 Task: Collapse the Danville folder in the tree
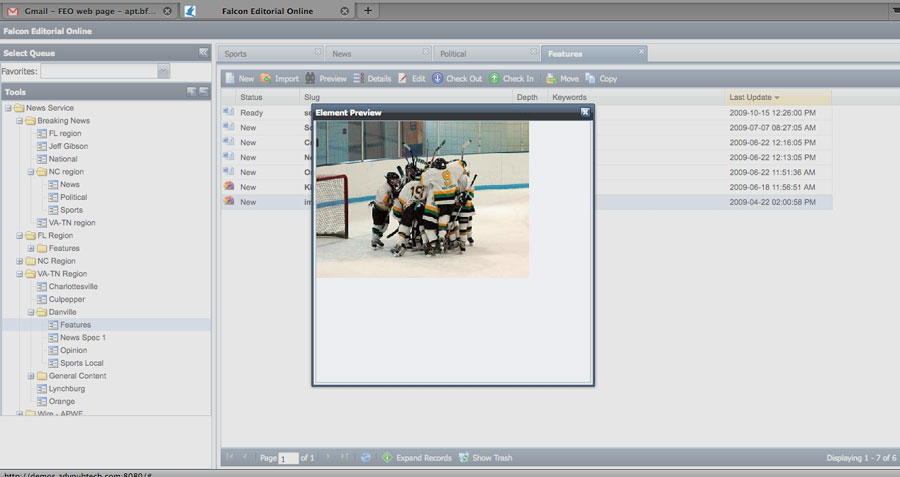[x=31, y=312]
